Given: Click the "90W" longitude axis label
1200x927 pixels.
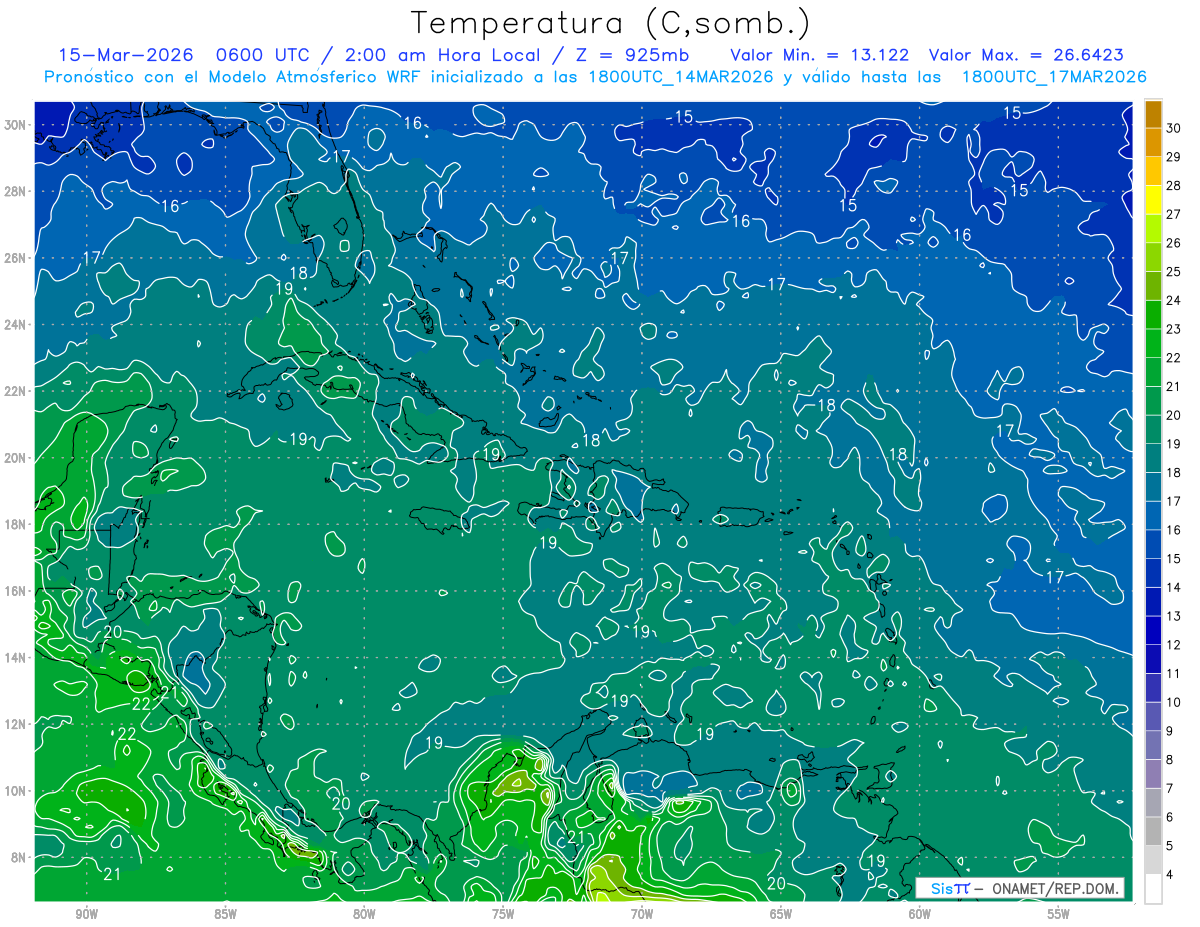Looking at the screenshot, I should point(87,914).
